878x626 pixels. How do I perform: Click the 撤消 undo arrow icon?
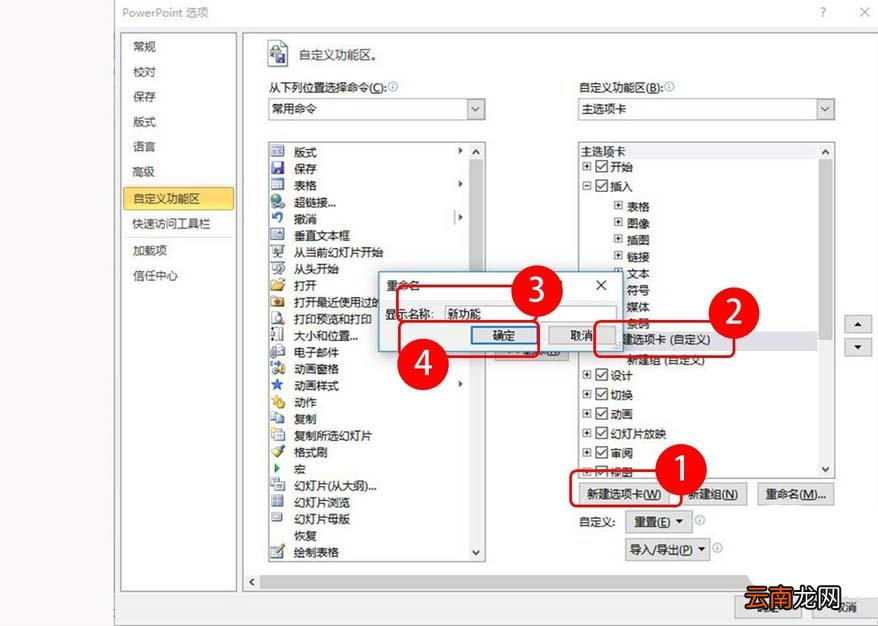tap(278, 217)
